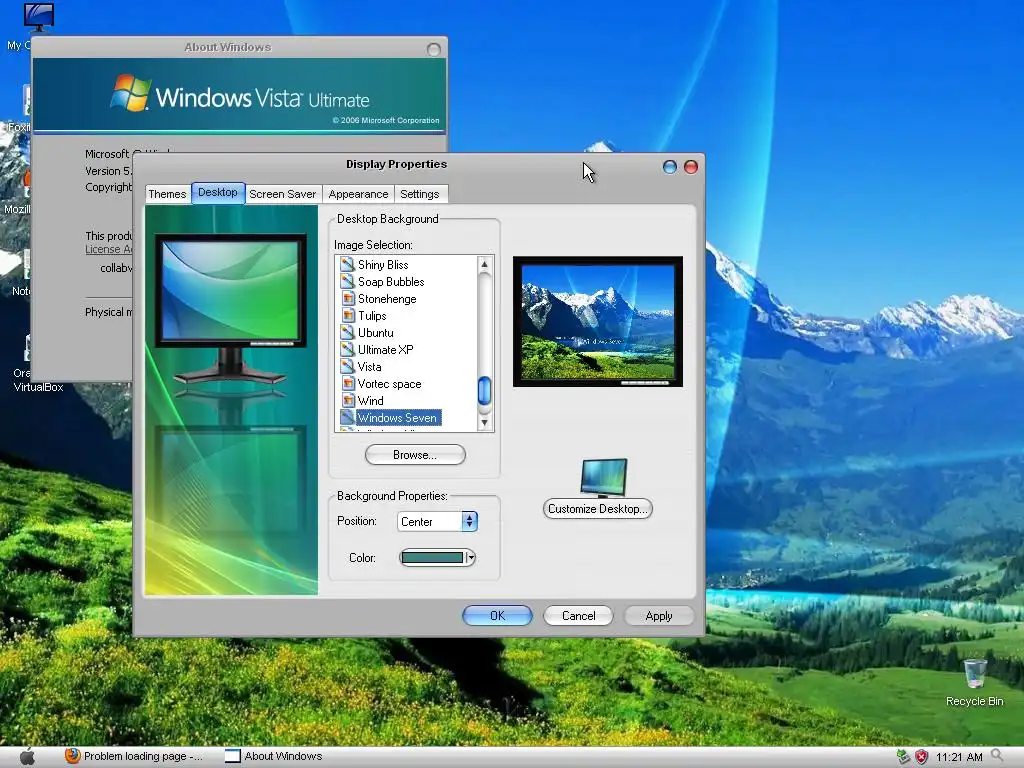Click the 11:21 AM system clock

click(959, 758)
